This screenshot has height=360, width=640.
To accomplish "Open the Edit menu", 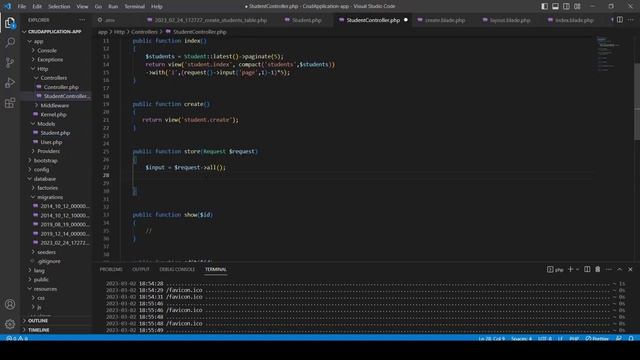I will 37,7.
